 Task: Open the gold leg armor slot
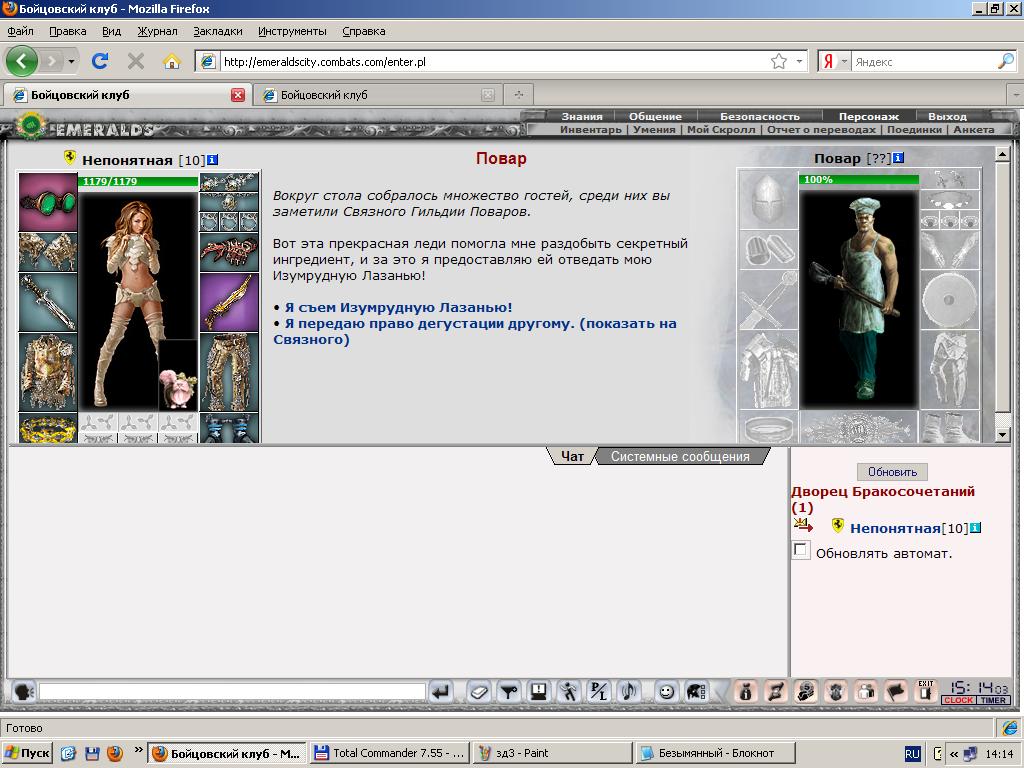[x=229, y=372]
